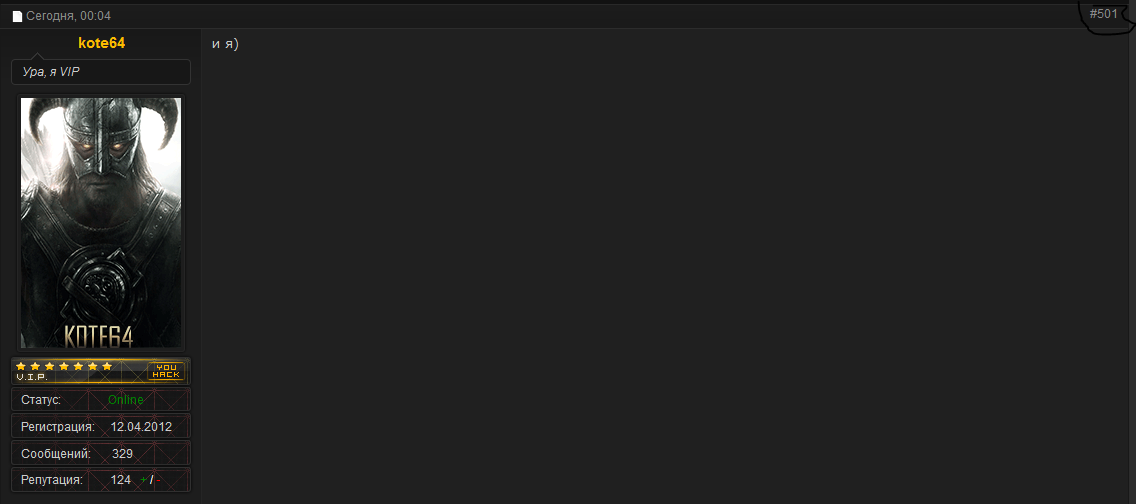1136x504 pixels.
Task: Click the message count 329
Action: tap(122, 454)
